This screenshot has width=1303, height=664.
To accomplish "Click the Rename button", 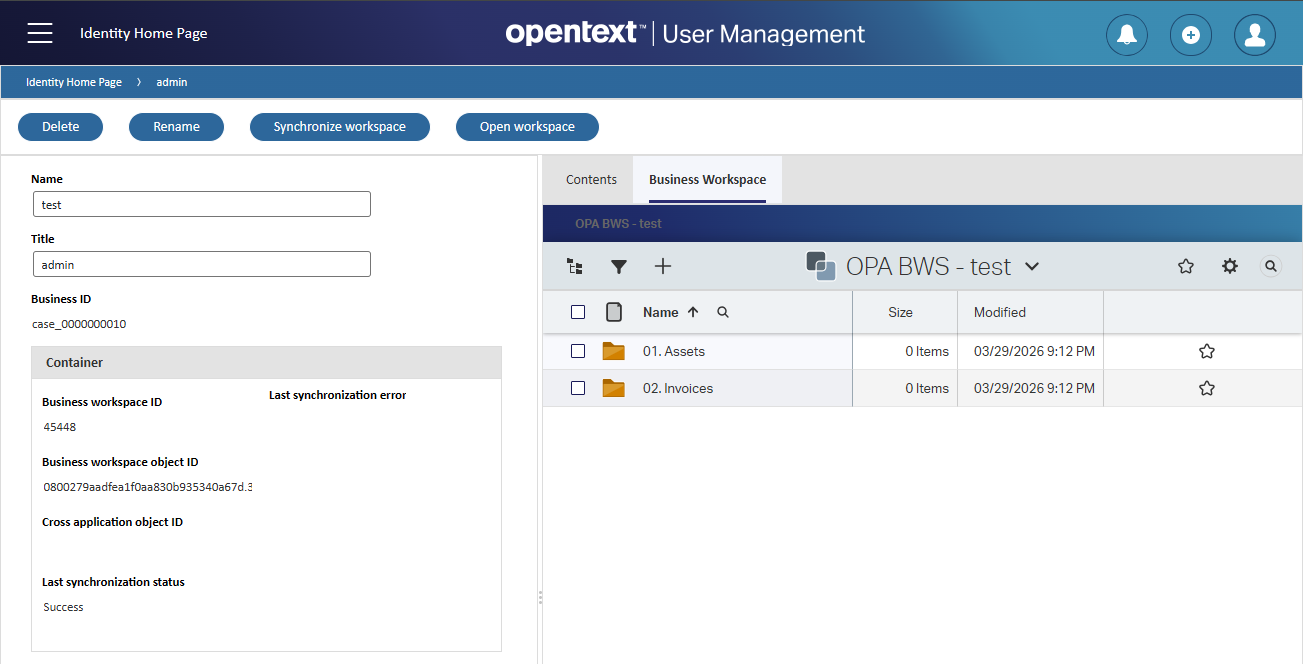I will pos(176,127).
